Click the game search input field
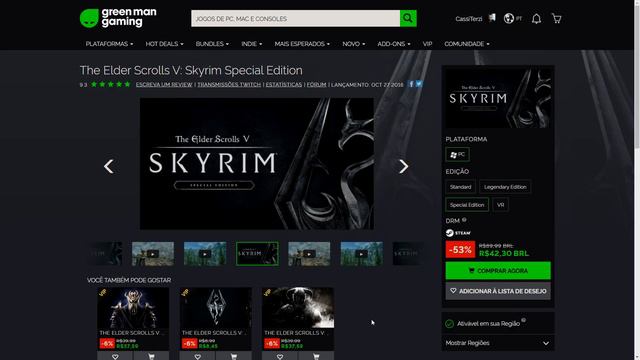The image size is (640, 360). point(296,18)
